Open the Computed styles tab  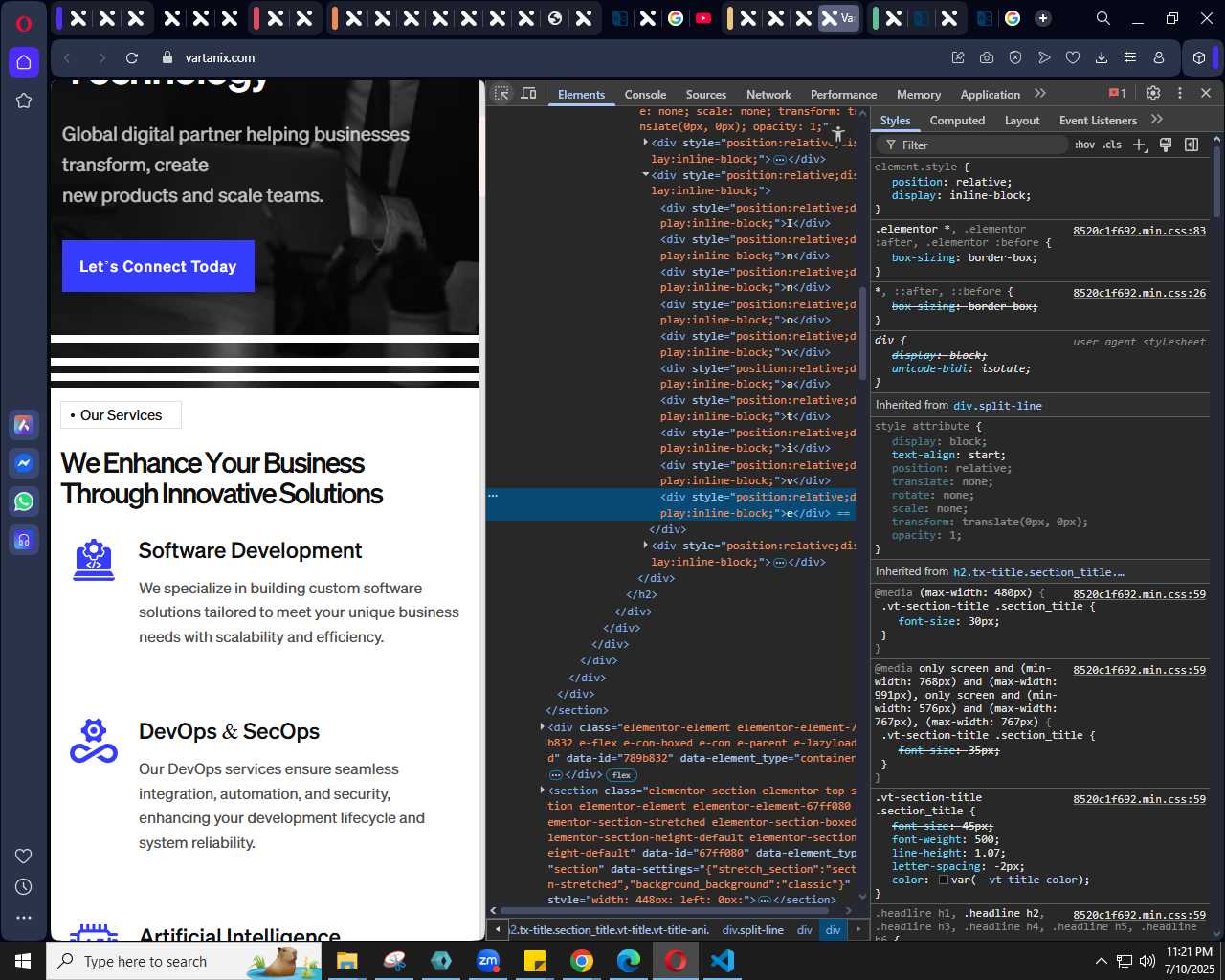[x=957, y=121]
